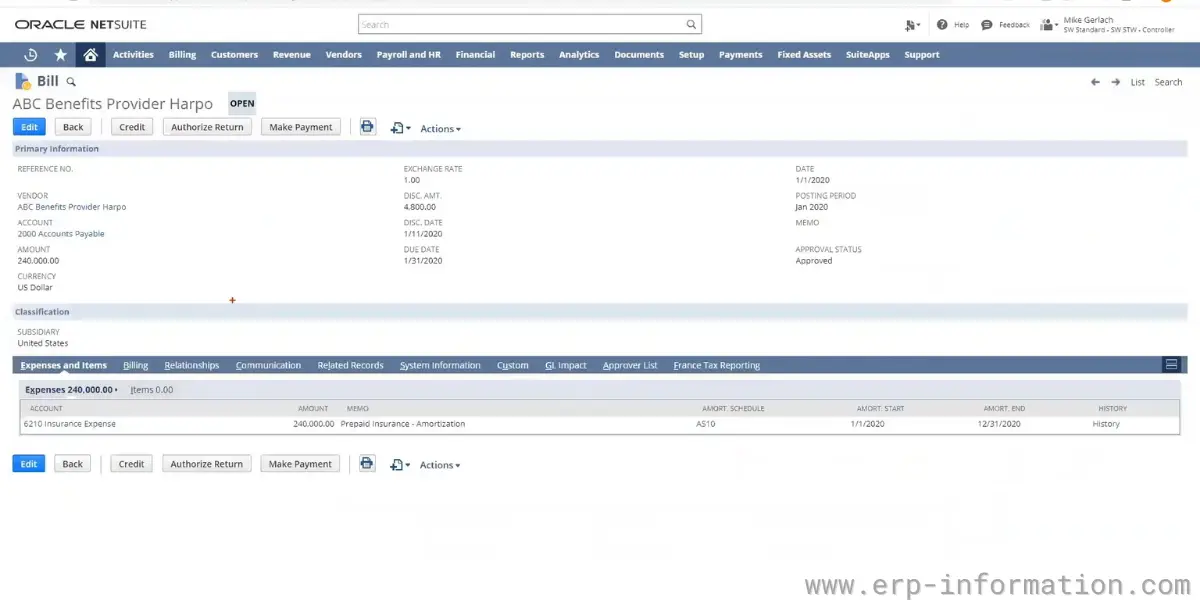Open the Support menu
The width and height of the screenshot is (1200, 600).
pyautogui.click(x=922, y=55)
